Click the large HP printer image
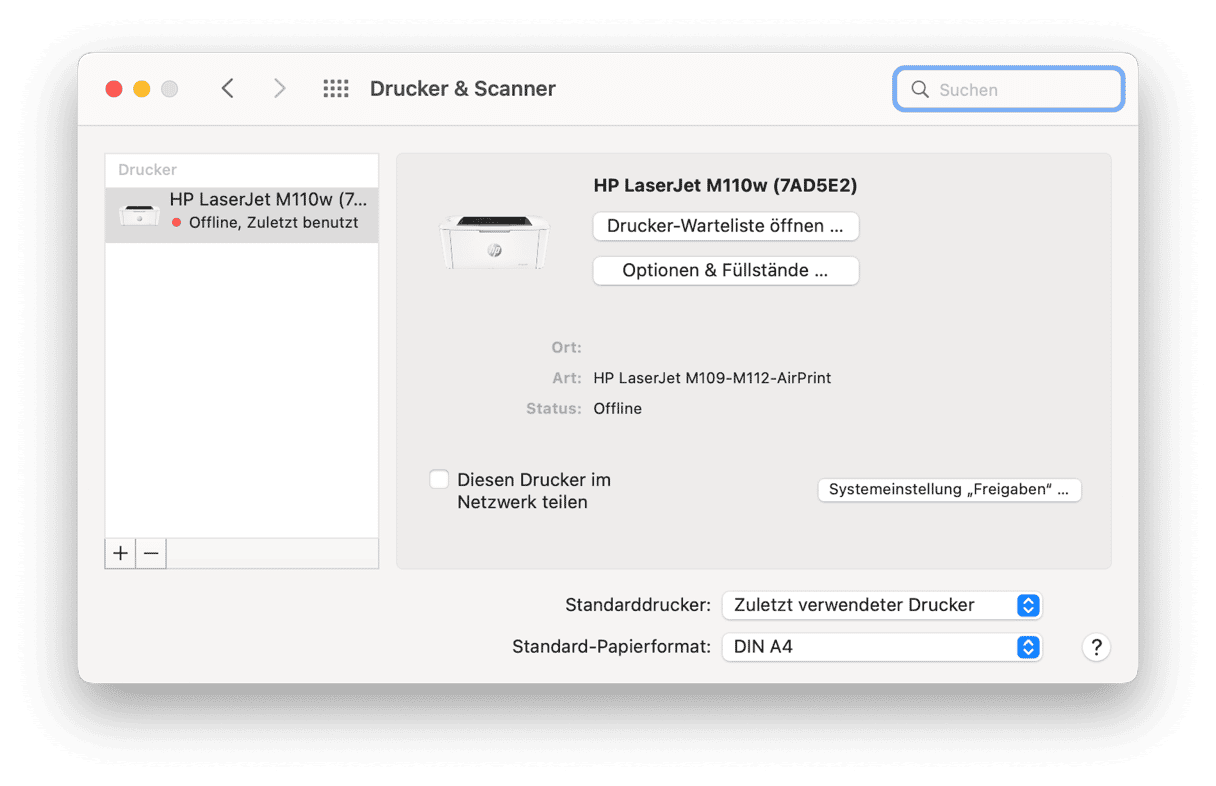The image size is (1216, 786). [495, 242]
